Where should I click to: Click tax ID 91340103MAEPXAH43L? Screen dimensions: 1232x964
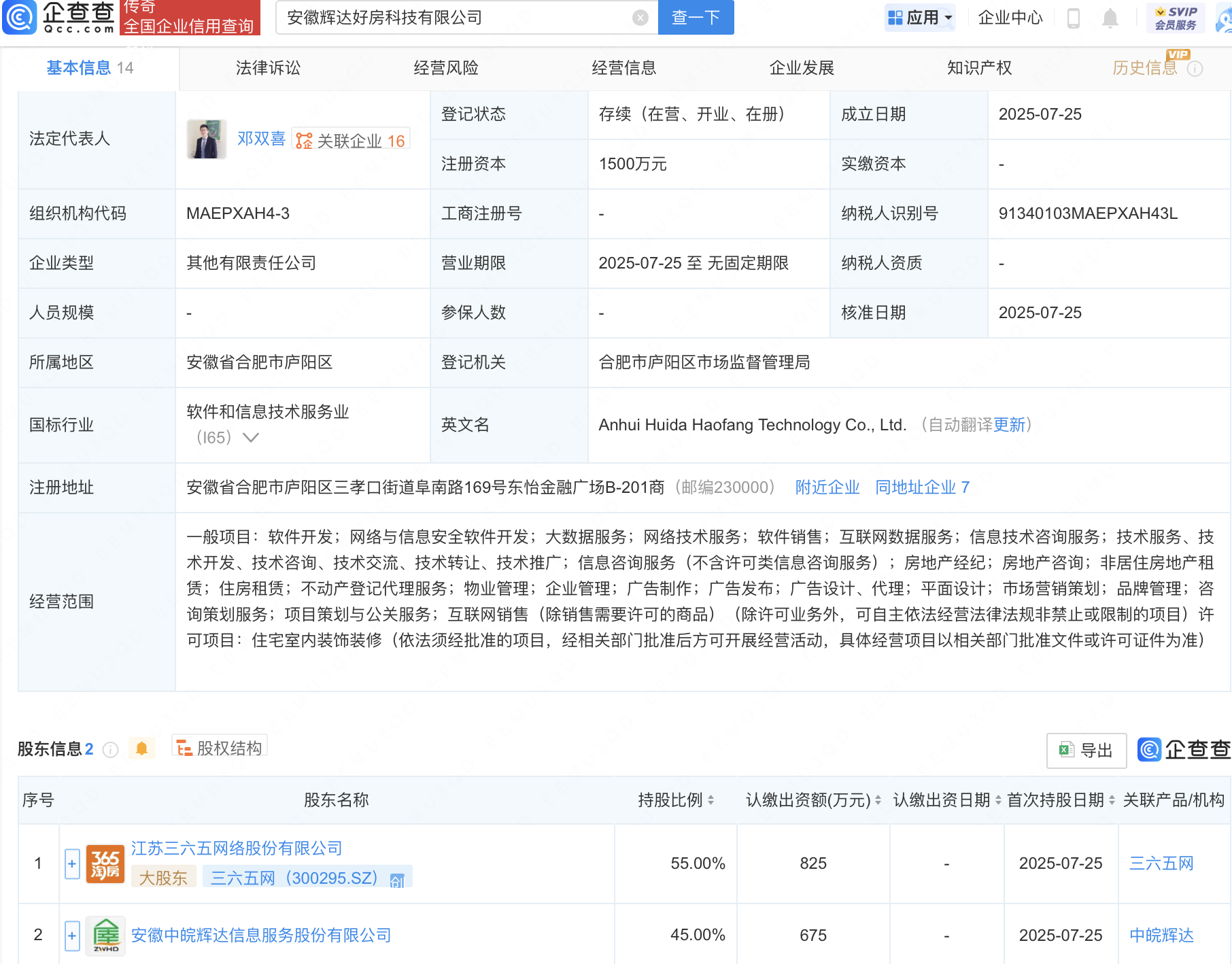click(1088, 213)
